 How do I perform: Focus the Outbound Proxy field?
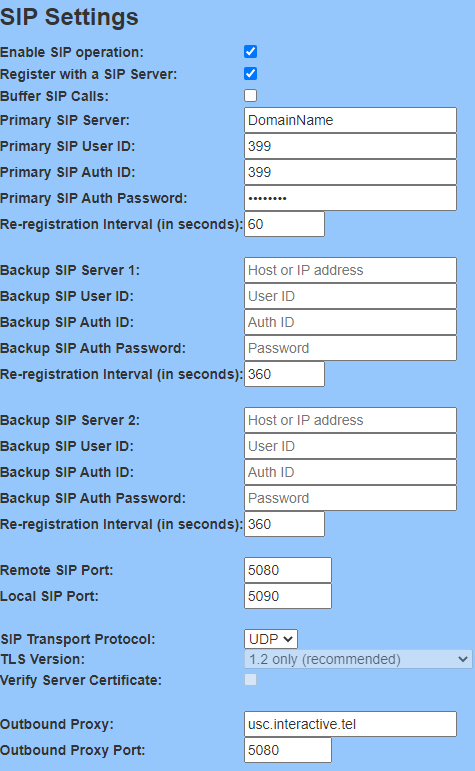click(x=350, y=724)
